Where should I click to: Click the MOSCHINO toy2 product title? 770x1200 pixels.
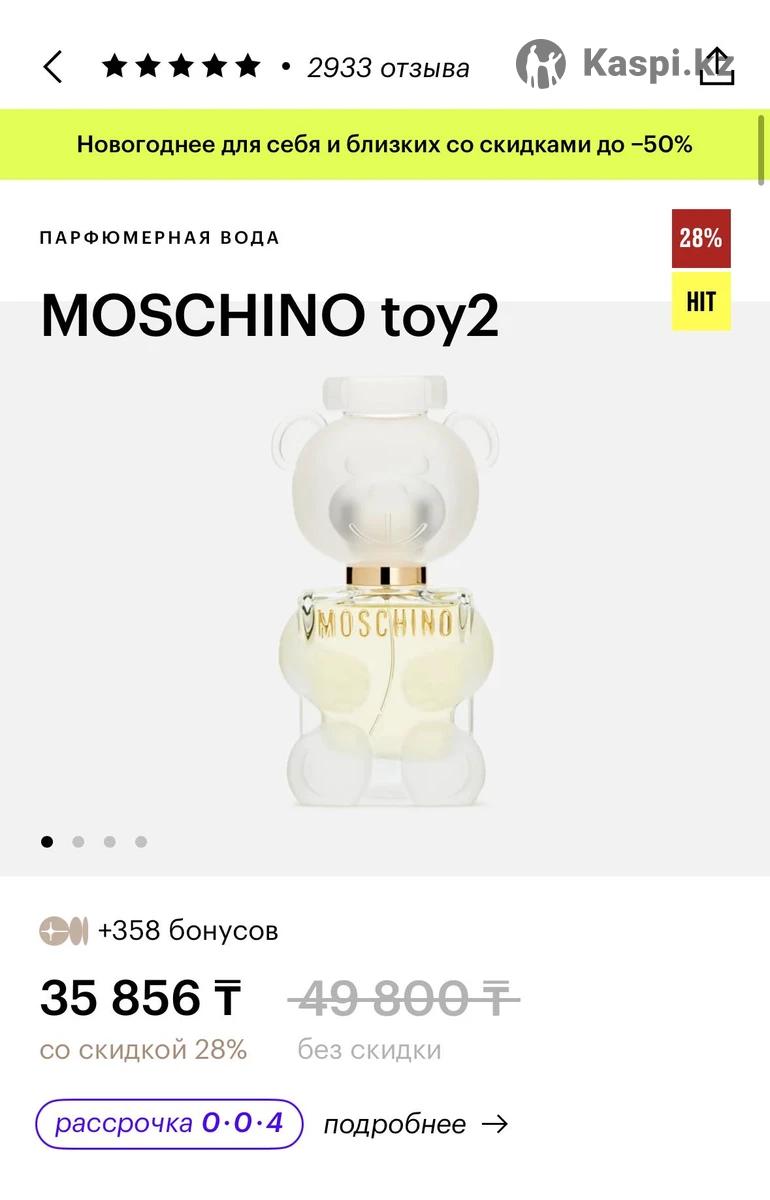270,317
